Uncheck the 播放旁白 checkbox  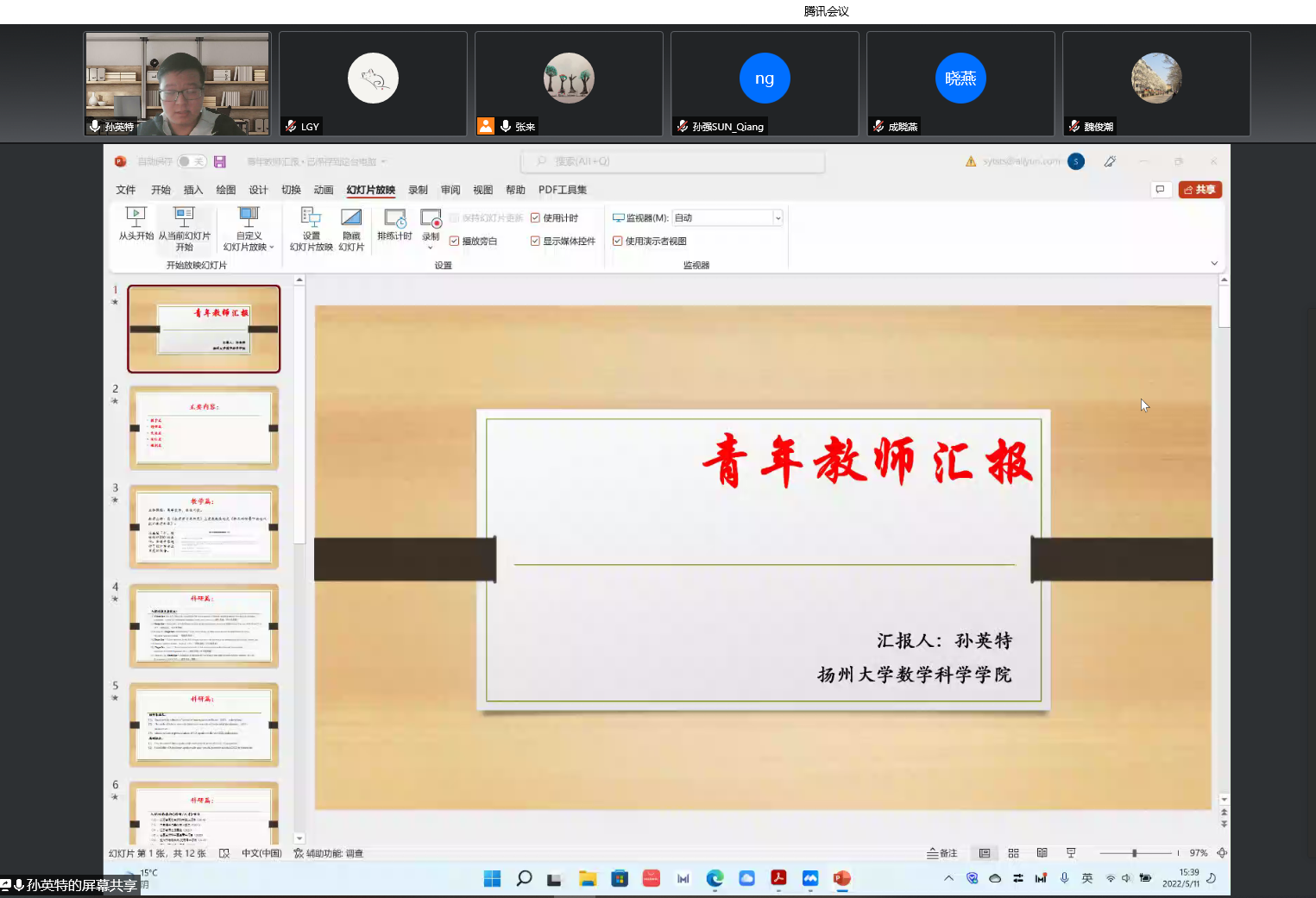click(454, 242)
